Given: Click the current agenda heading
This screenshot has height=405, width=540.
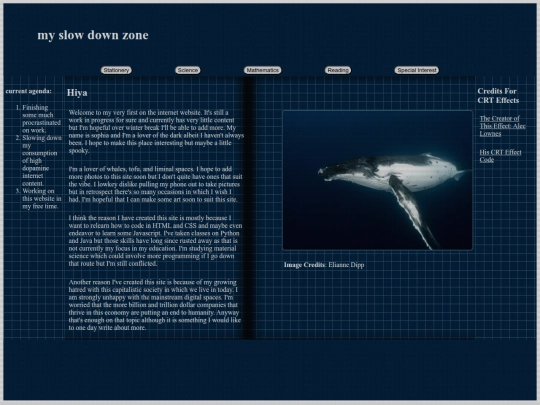Looking at the screenshot, I should click(29, 91).
